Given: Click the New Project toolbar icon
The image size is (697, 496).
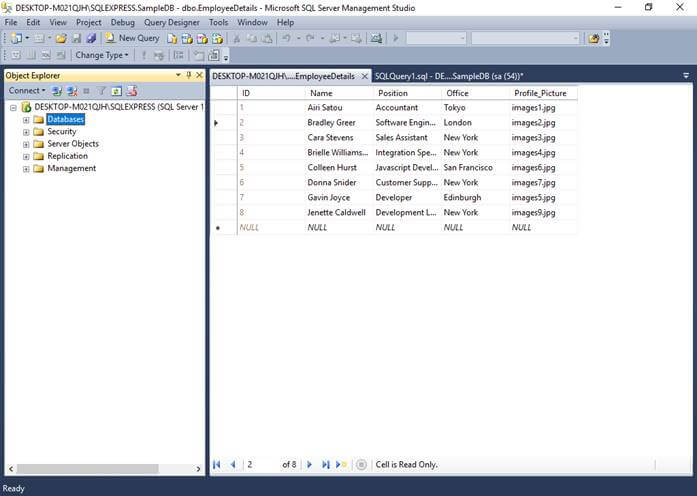Looking at the screenshot, I should [x=16, y=39].
